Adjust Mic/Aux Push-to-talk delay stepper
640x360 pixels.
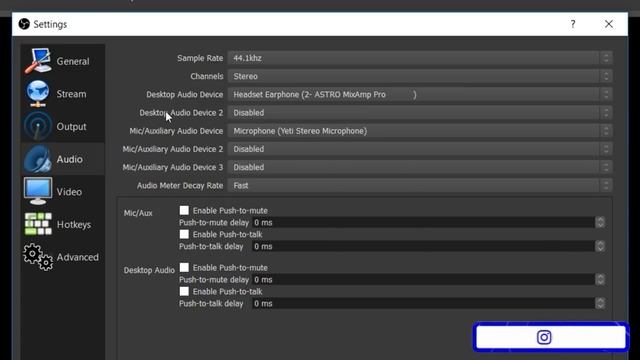[x=600, y=247]
